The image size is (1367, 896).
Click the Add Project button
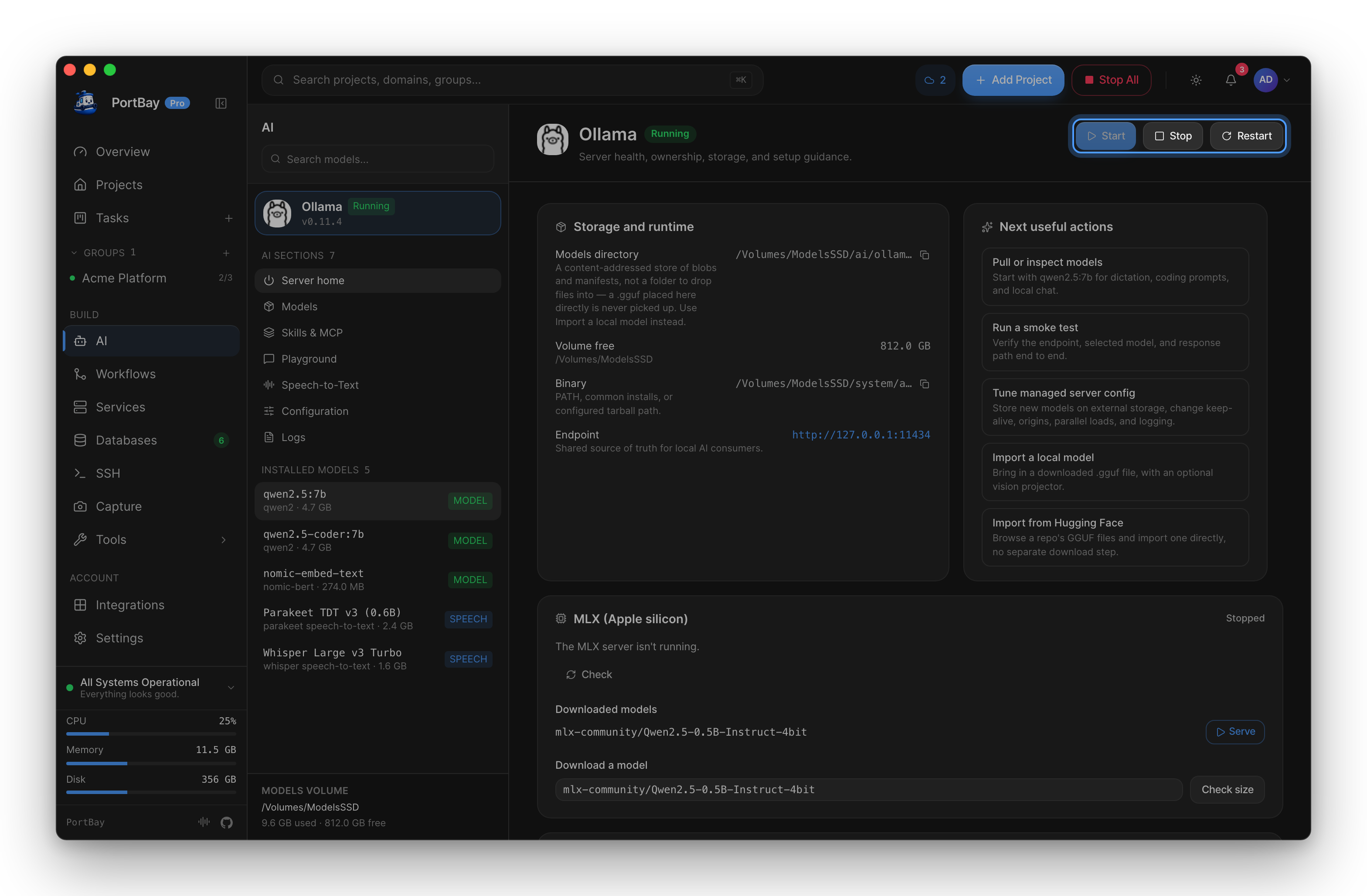1013,80
